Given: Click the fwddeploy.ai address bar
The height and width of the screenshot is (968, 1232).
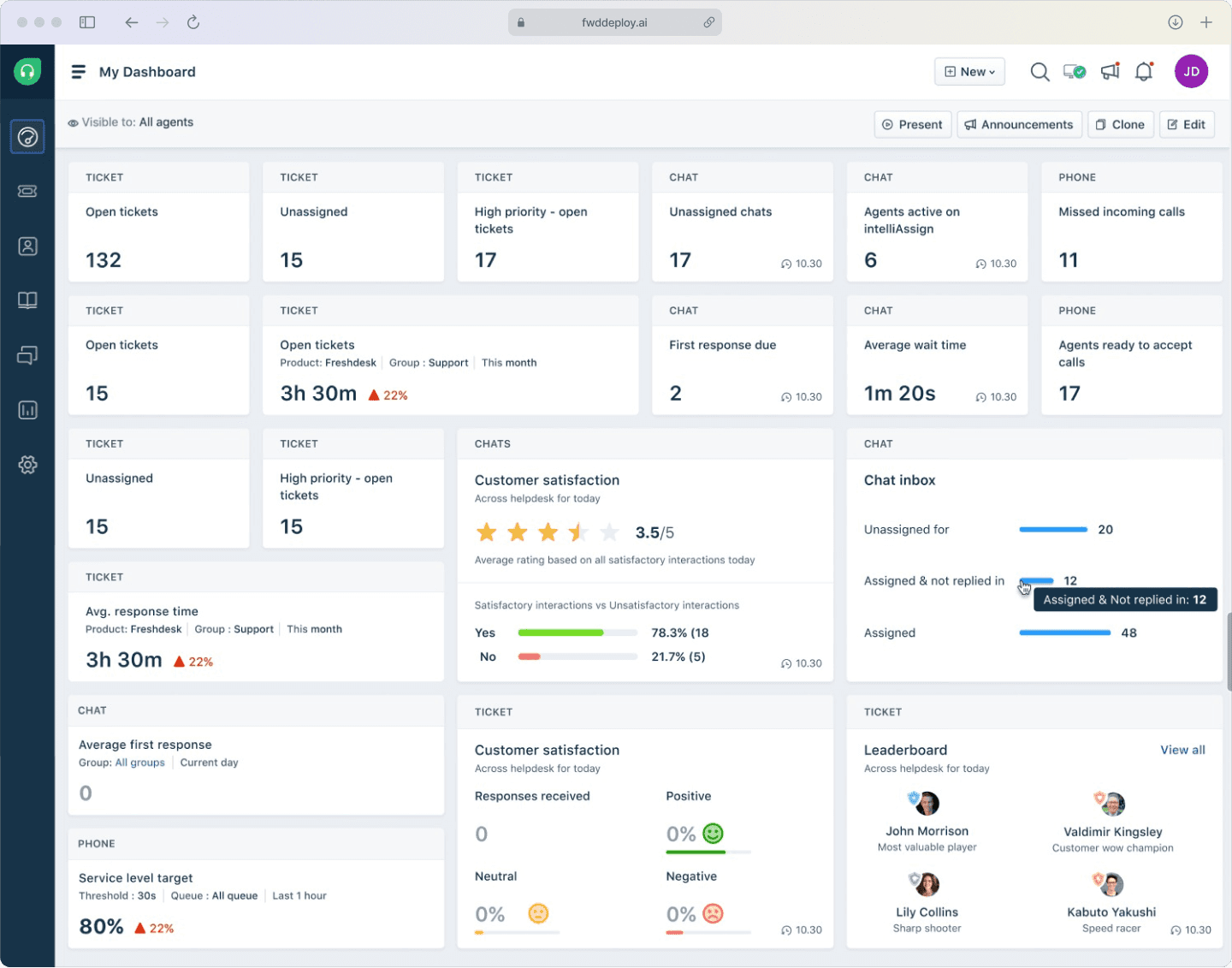Looking at the screenshot, I should (x=614, y=22).
